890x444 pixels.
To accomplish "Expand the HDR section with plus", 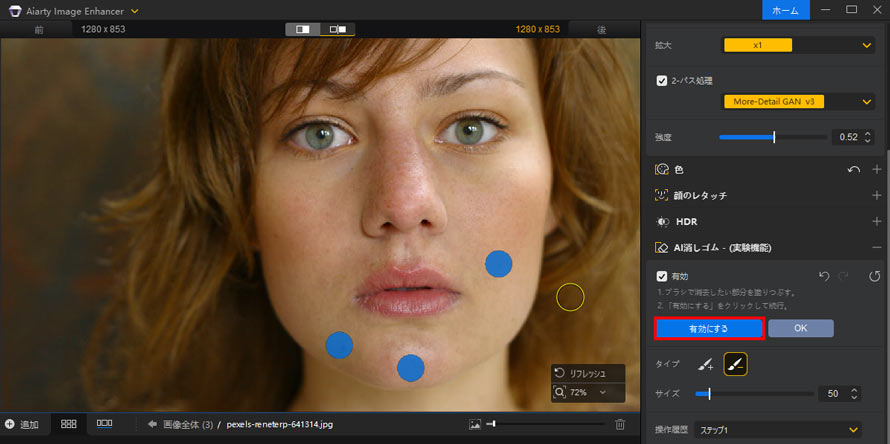I will coord(877,221).
